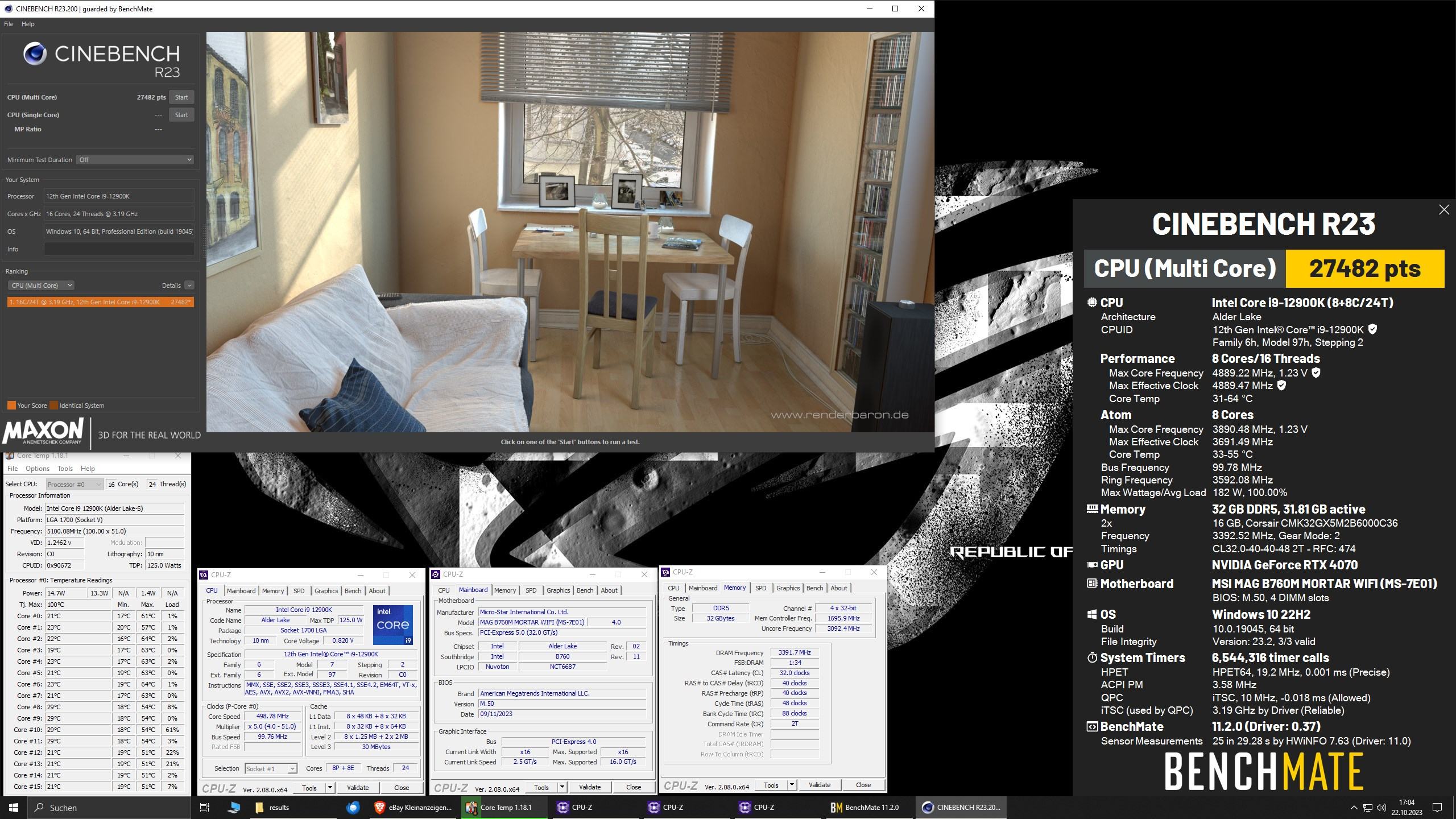The width and height of the screenshot is (1456, 819).
Task: Click the volume icon in system tray
Action: (x=1381, y=808)
